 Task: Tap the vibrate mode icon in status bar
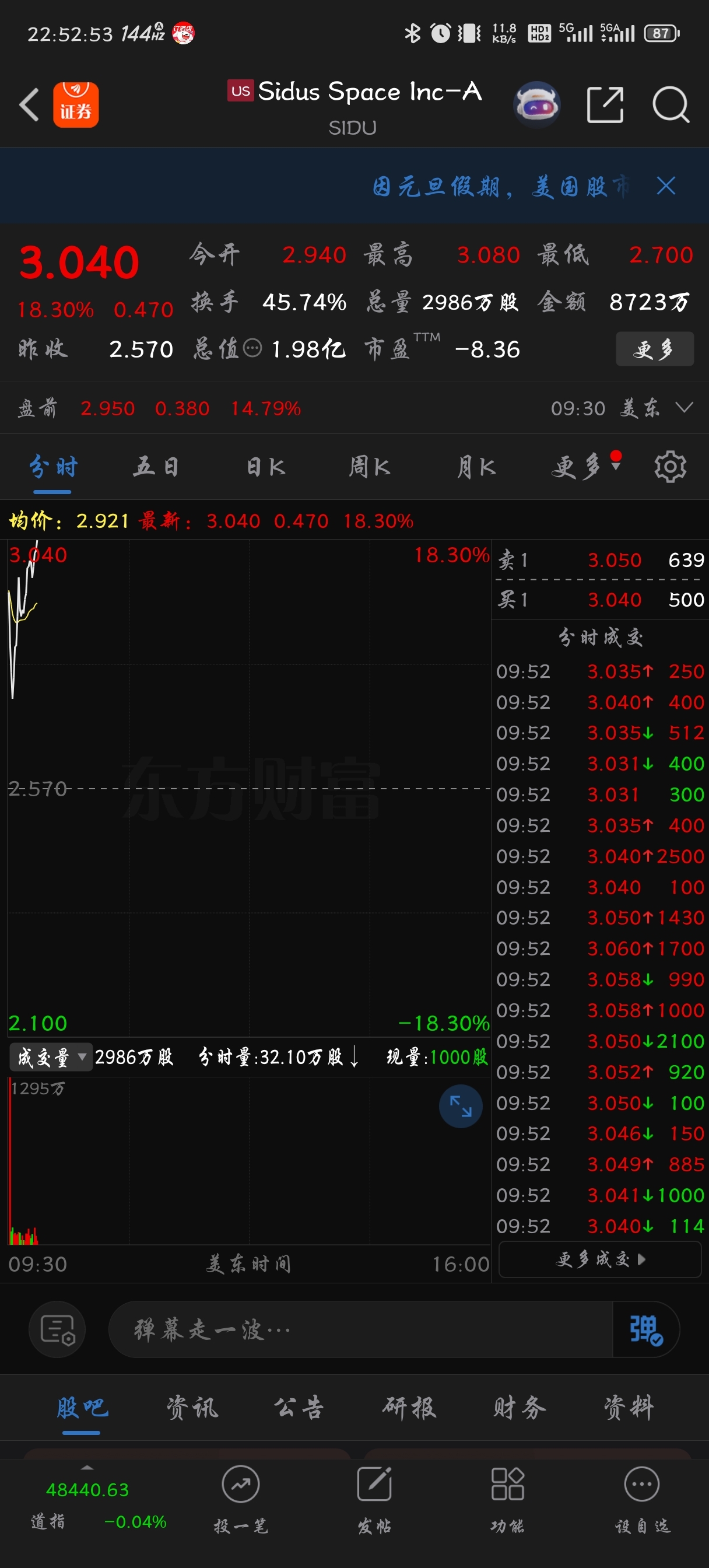(469, 33)
